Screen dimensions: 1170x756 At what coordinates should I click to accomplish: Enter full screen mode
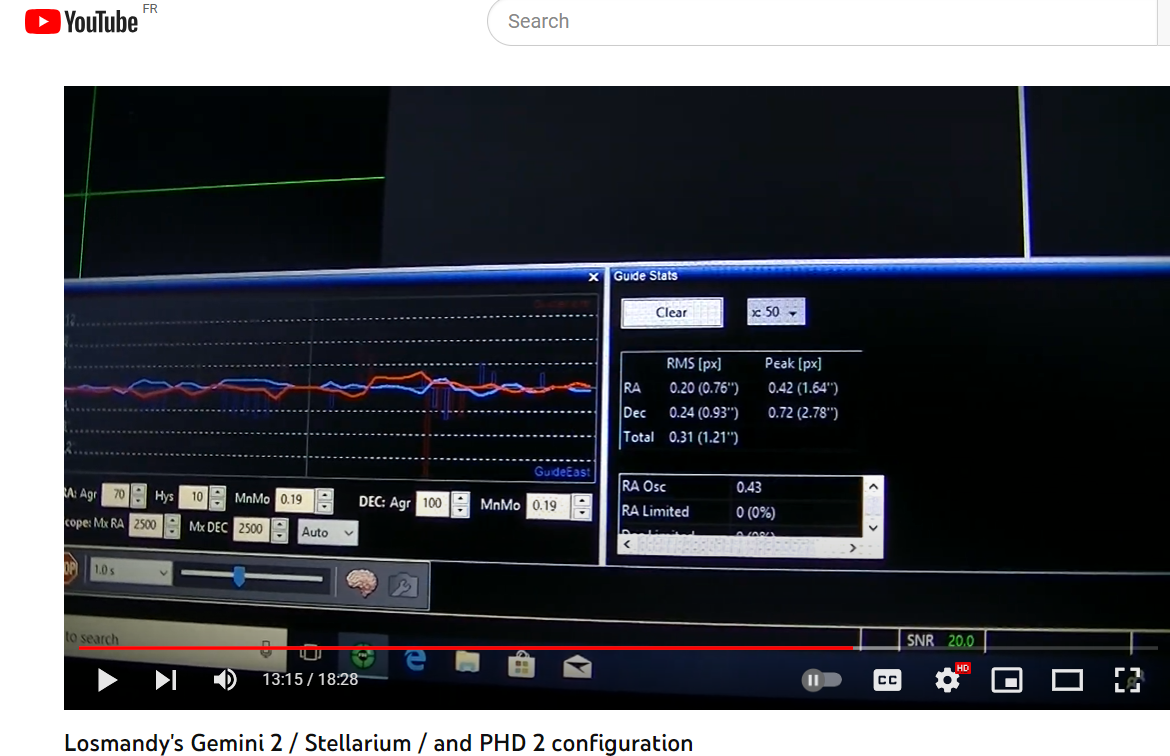[x=1127, y=680]
